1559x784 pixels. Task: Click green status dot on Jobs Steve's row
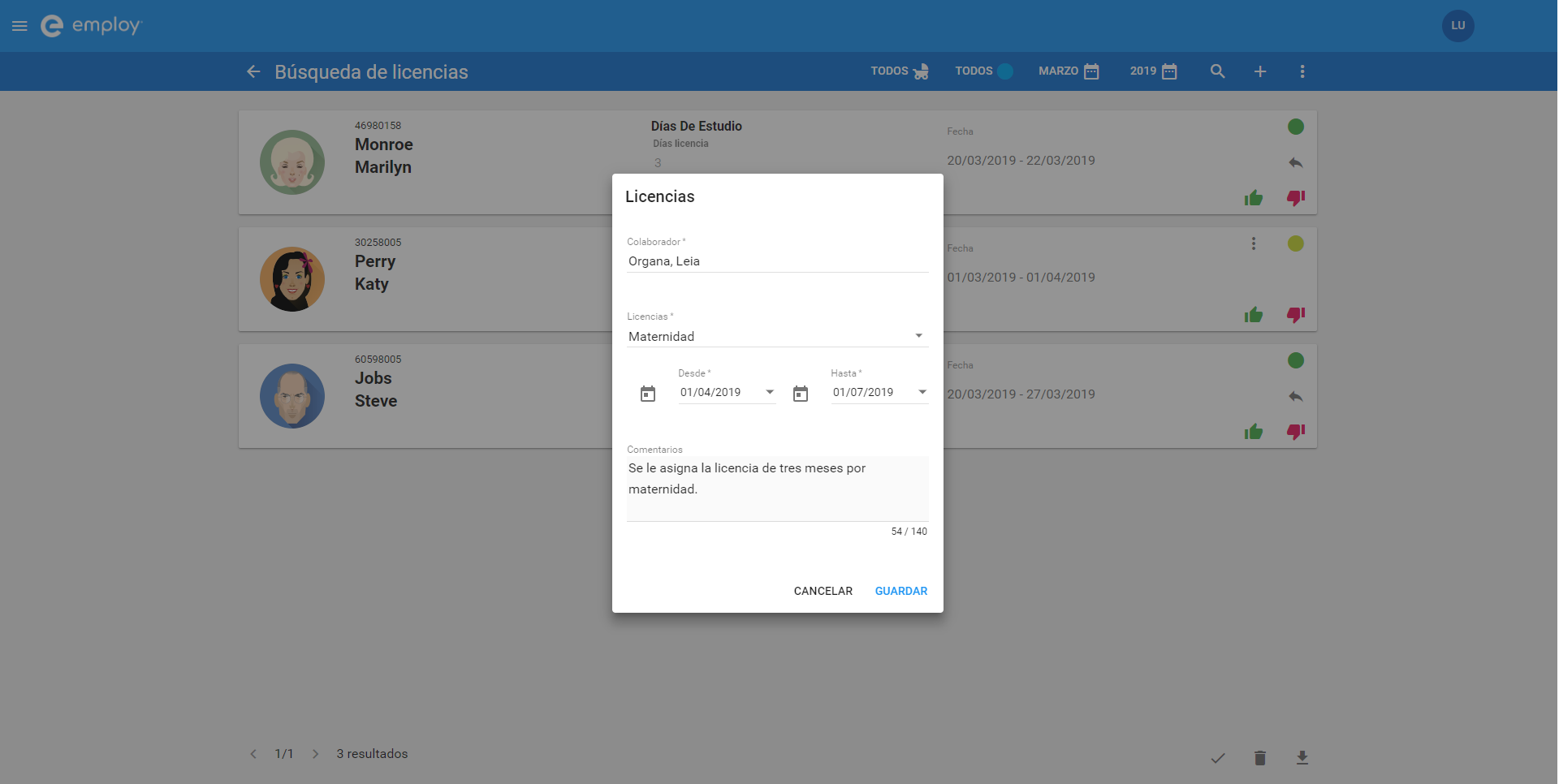pyautogui.click(x=1296, y=360)
